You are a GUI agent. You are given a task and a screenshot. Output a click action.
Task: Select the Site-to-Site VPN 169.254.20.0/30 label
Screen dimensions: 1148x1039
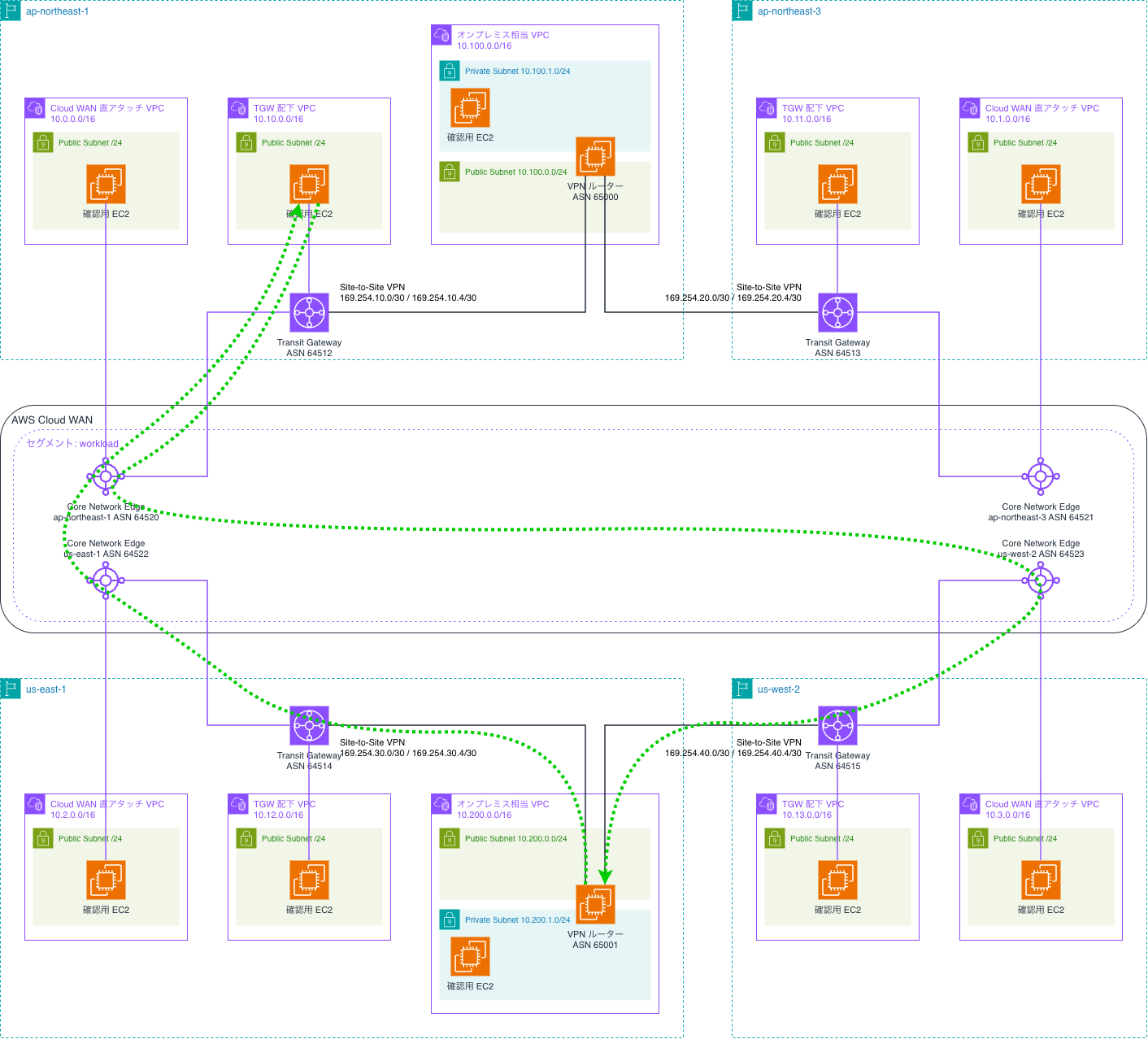(733, 293)
